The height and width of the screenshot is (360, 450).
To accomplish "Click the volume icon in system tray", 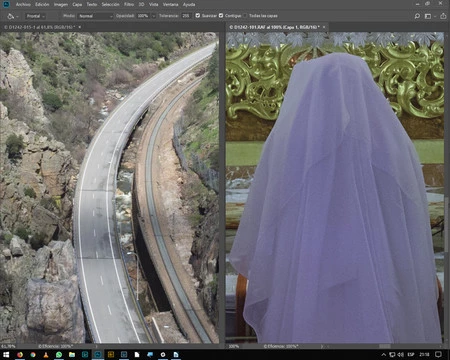I will [400, 355].
